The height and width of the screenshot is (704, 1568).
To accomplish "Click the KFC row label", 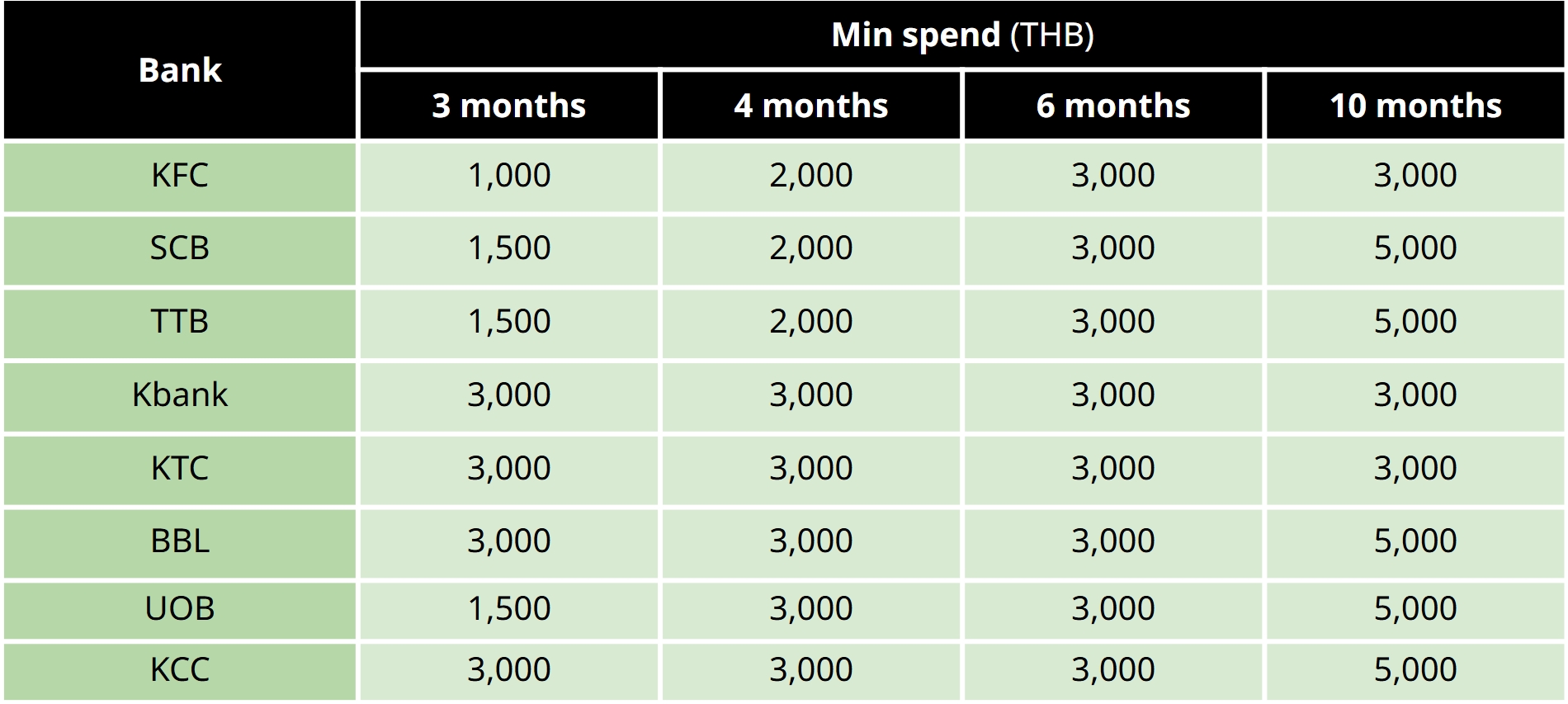I will coord(180,175).
